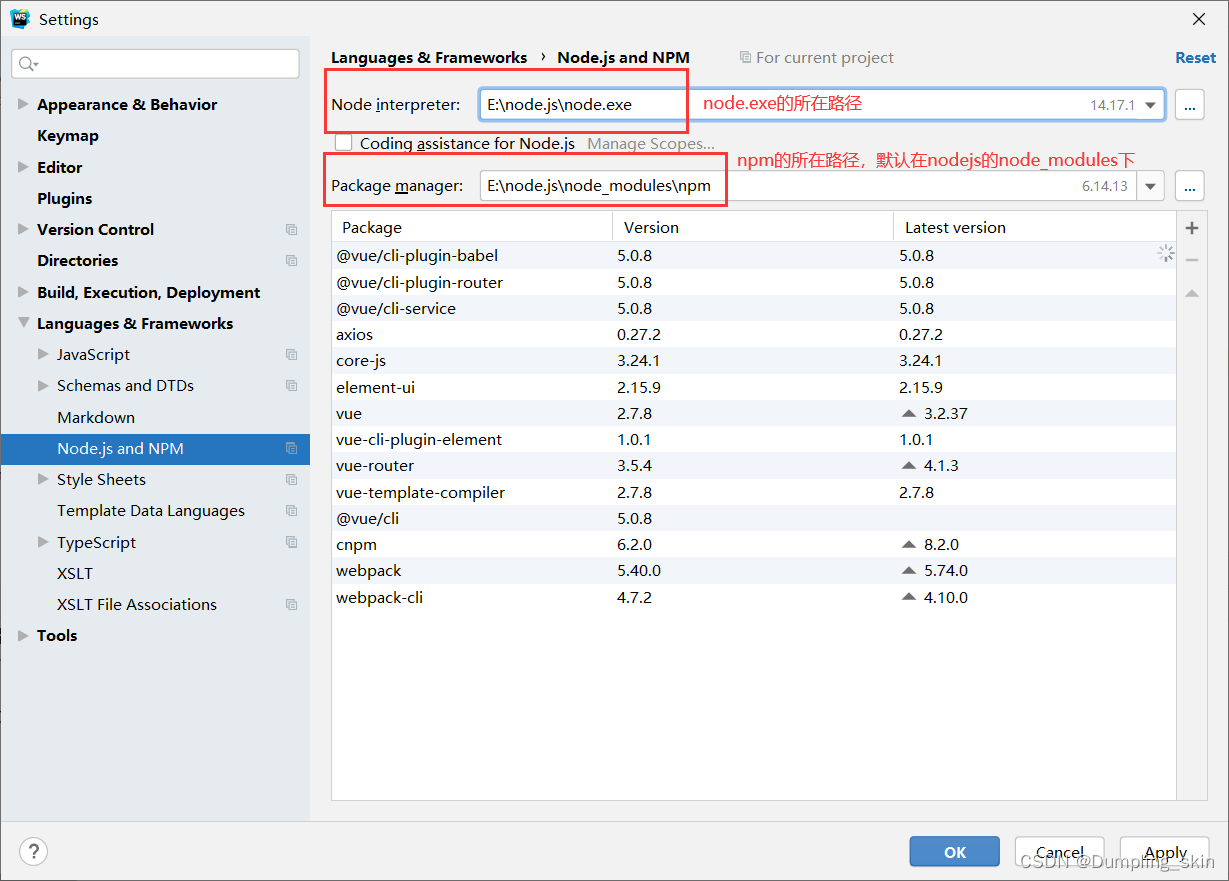Click upgrade arrow next to vue-router 4.1.3
This screenshot has height=881, width=1229.
coord(908,466)
